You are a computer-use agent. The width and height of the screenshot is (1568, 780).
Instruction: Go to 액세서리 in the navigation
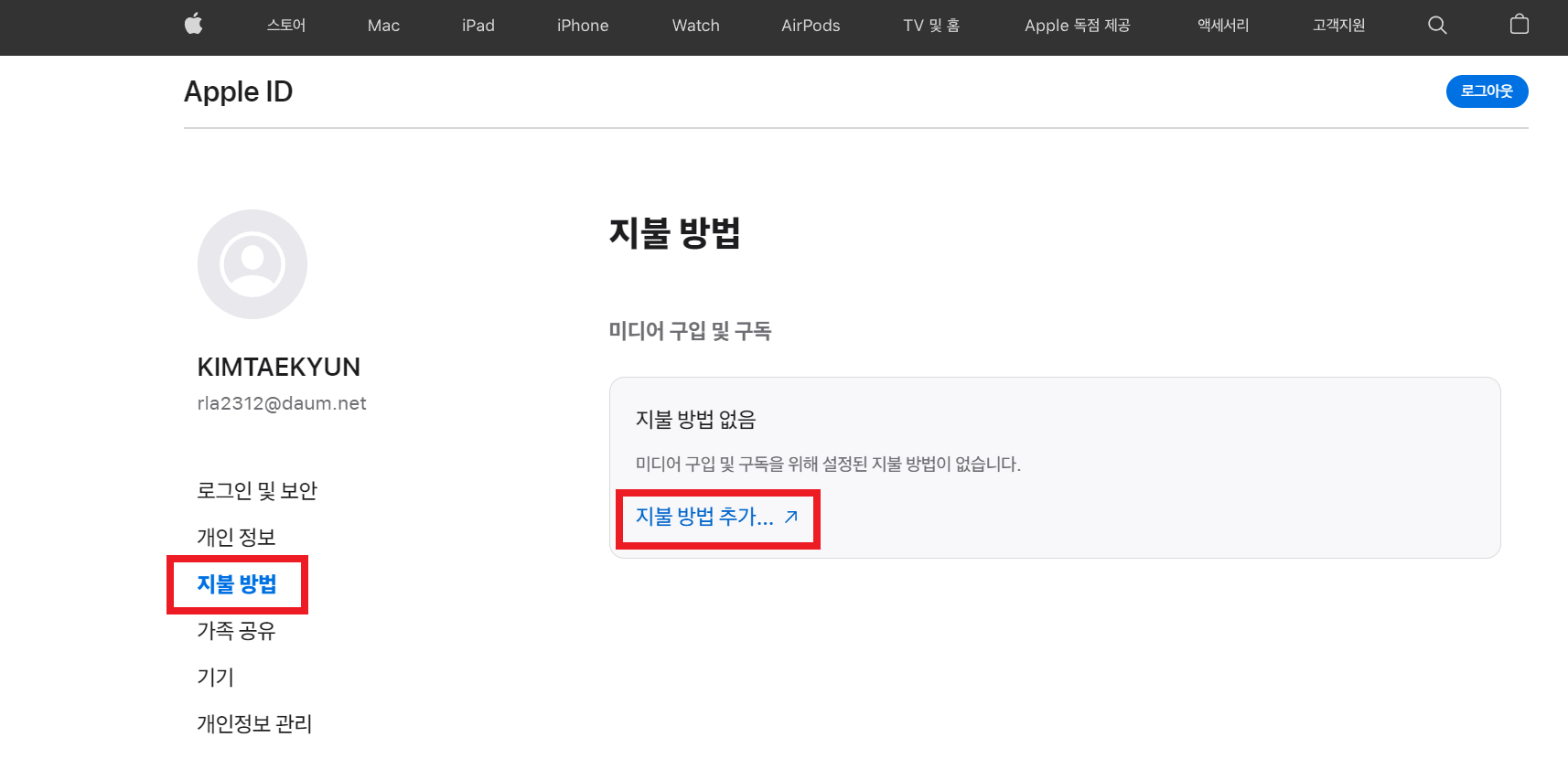[1223, 26]
